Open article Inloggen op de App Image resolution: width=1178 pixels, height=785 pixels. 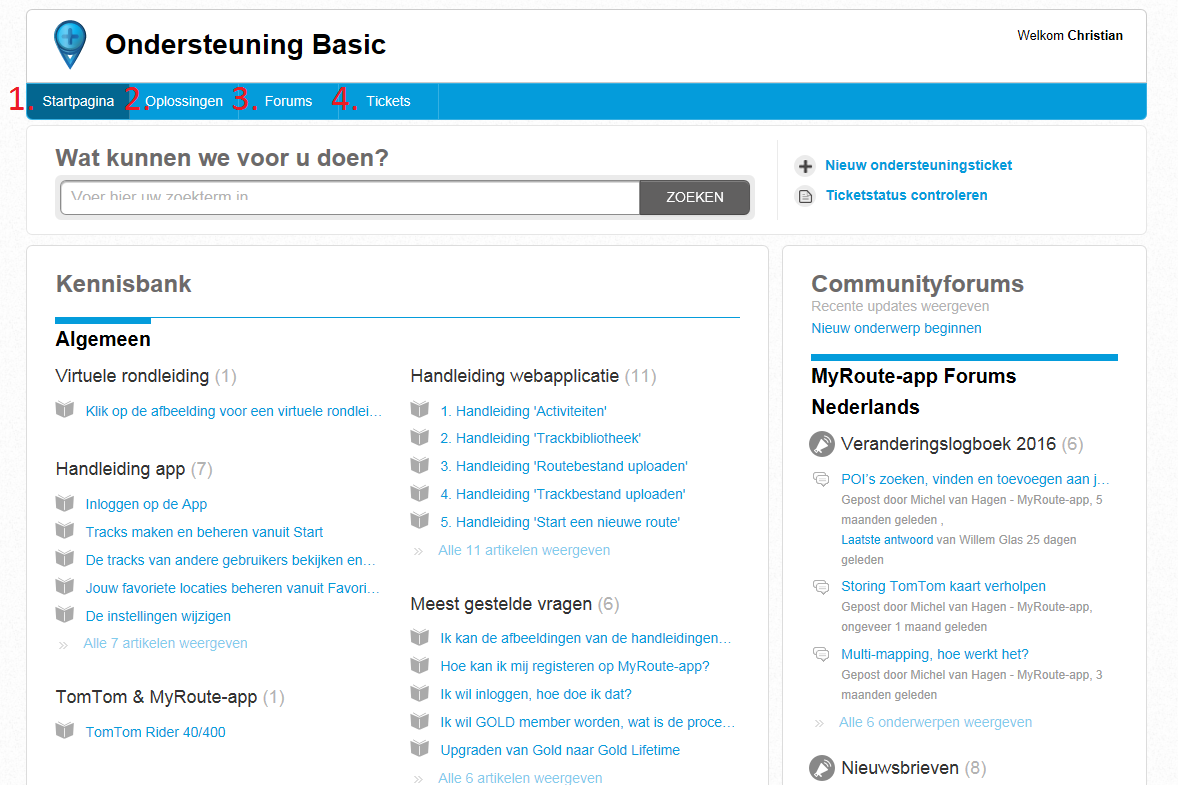pyautogui.click(x=146, y=504)
